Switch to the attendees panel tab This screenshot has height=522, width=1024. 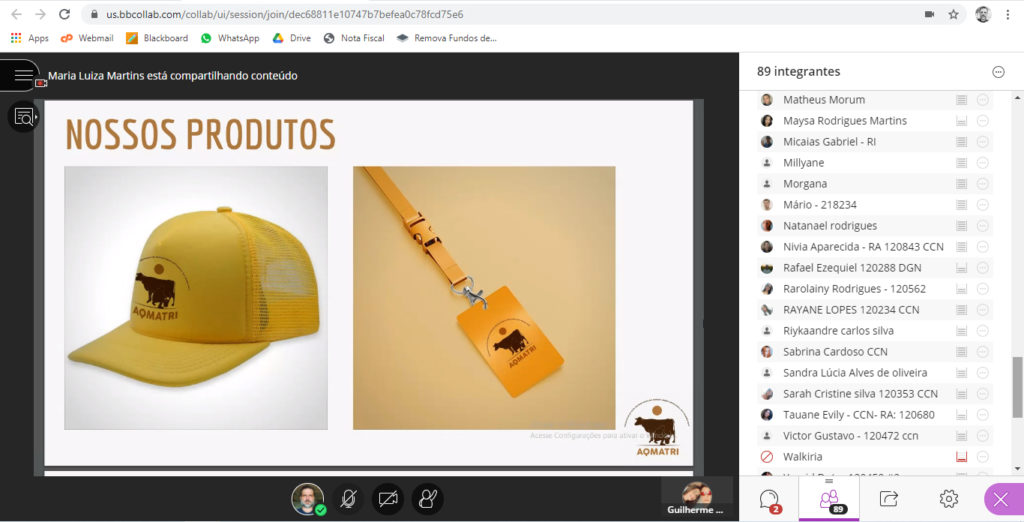(x=829, y=498)
